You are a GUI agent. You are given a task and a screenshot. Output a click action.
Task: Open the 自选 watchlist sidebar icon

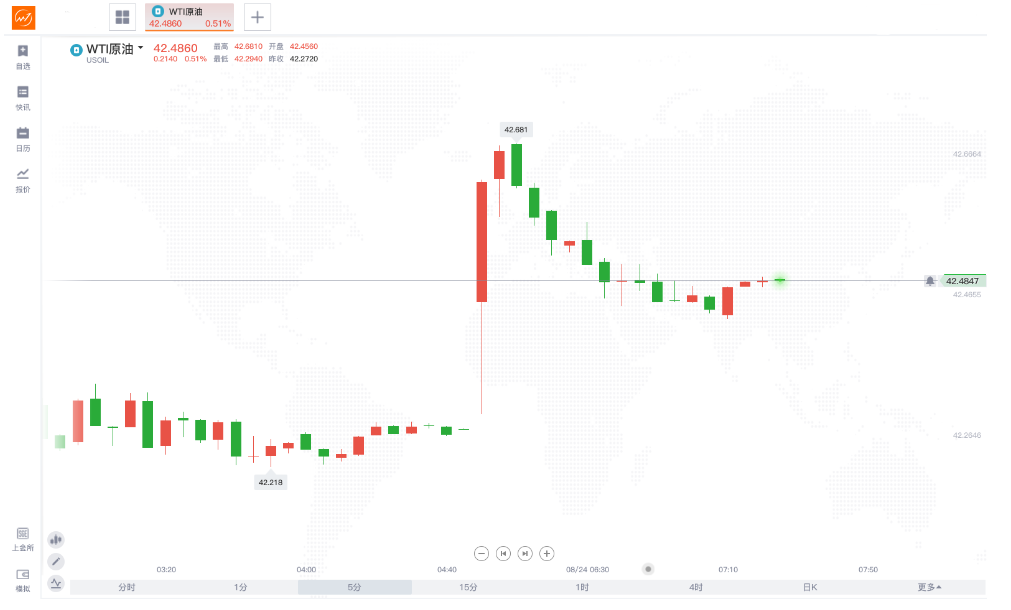[x=22, y=51]
